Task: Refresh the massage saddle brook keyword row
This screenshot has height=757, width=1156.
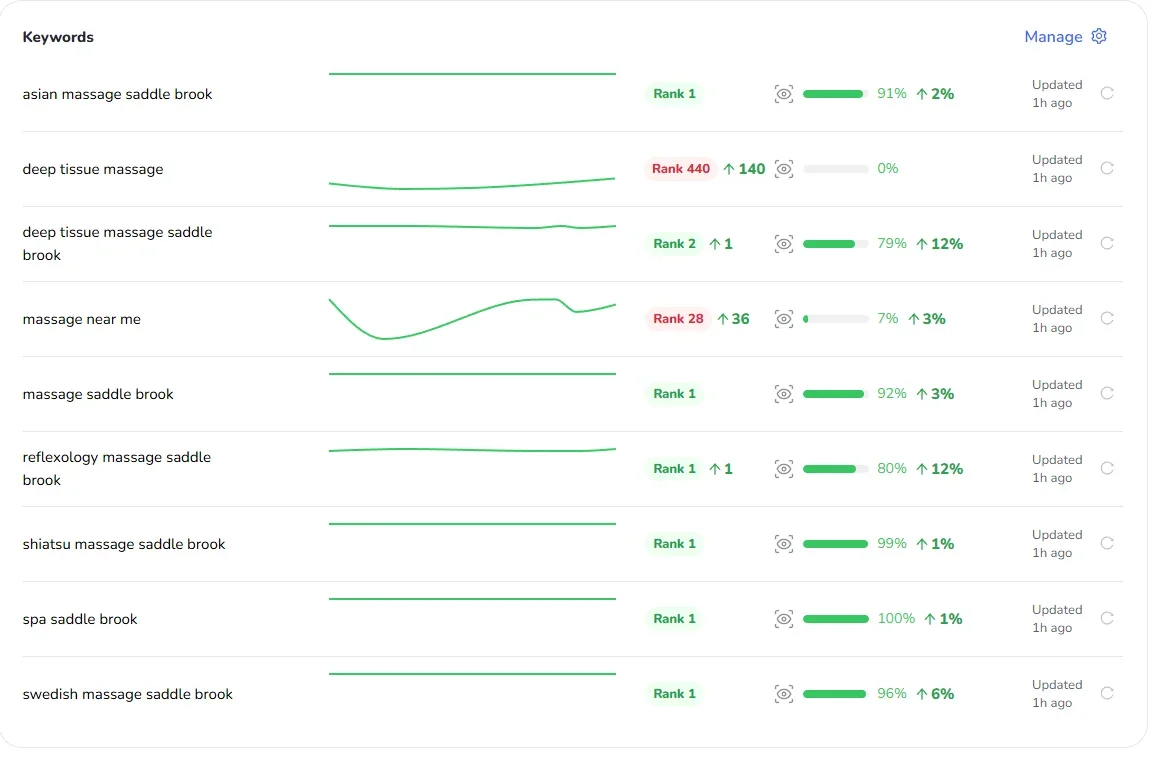Action: 1107,393
